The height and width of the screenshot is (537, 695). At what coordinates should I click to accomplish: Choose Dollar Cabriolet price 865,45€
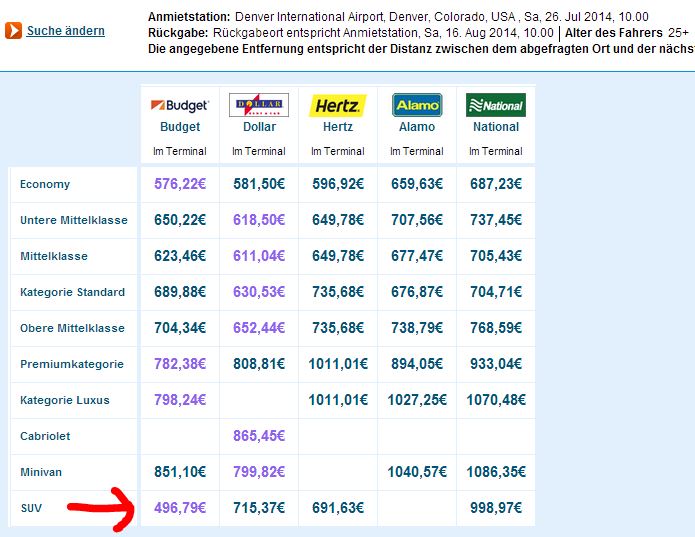click(259, 436)
